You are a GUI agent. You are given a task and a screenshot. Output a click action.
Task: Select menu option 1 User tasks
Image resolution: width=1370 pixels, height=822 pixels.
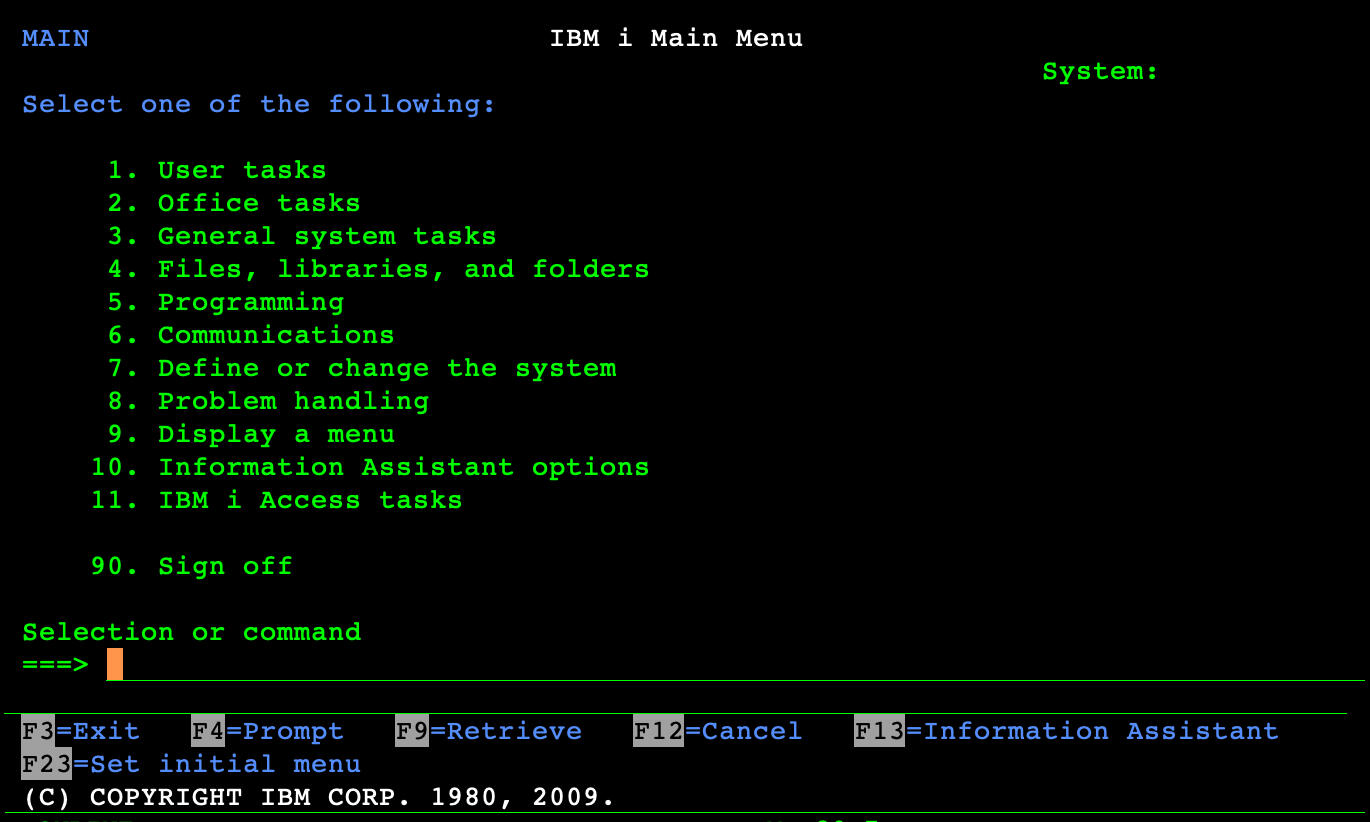[217, 170]
